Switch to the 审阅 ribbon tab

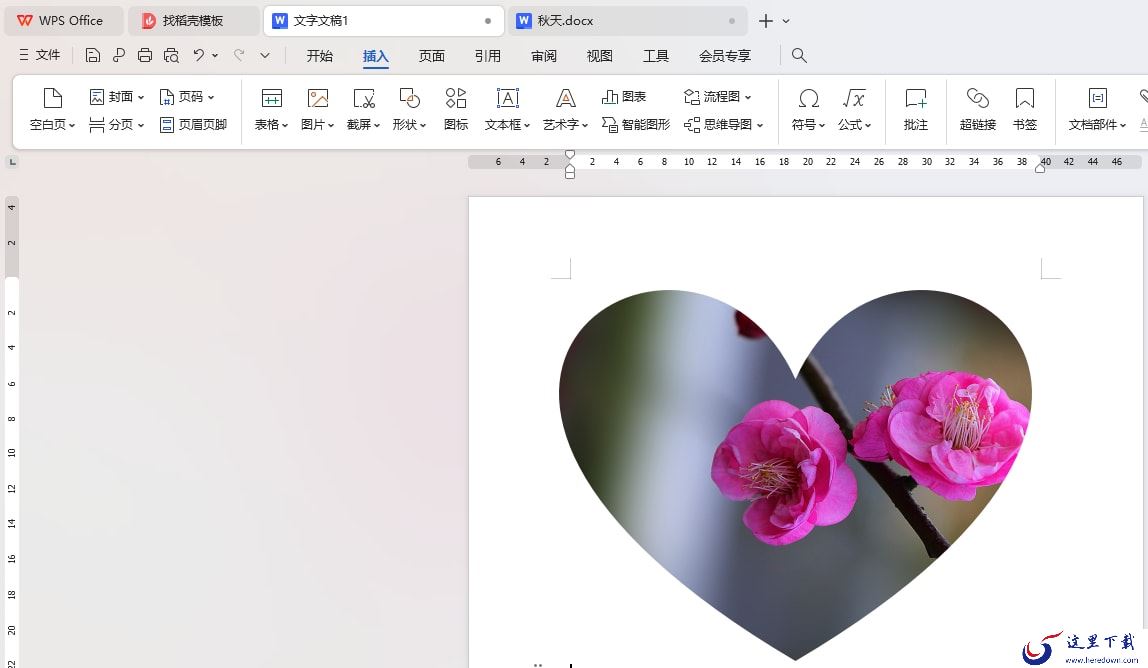(x=544, y=56)
